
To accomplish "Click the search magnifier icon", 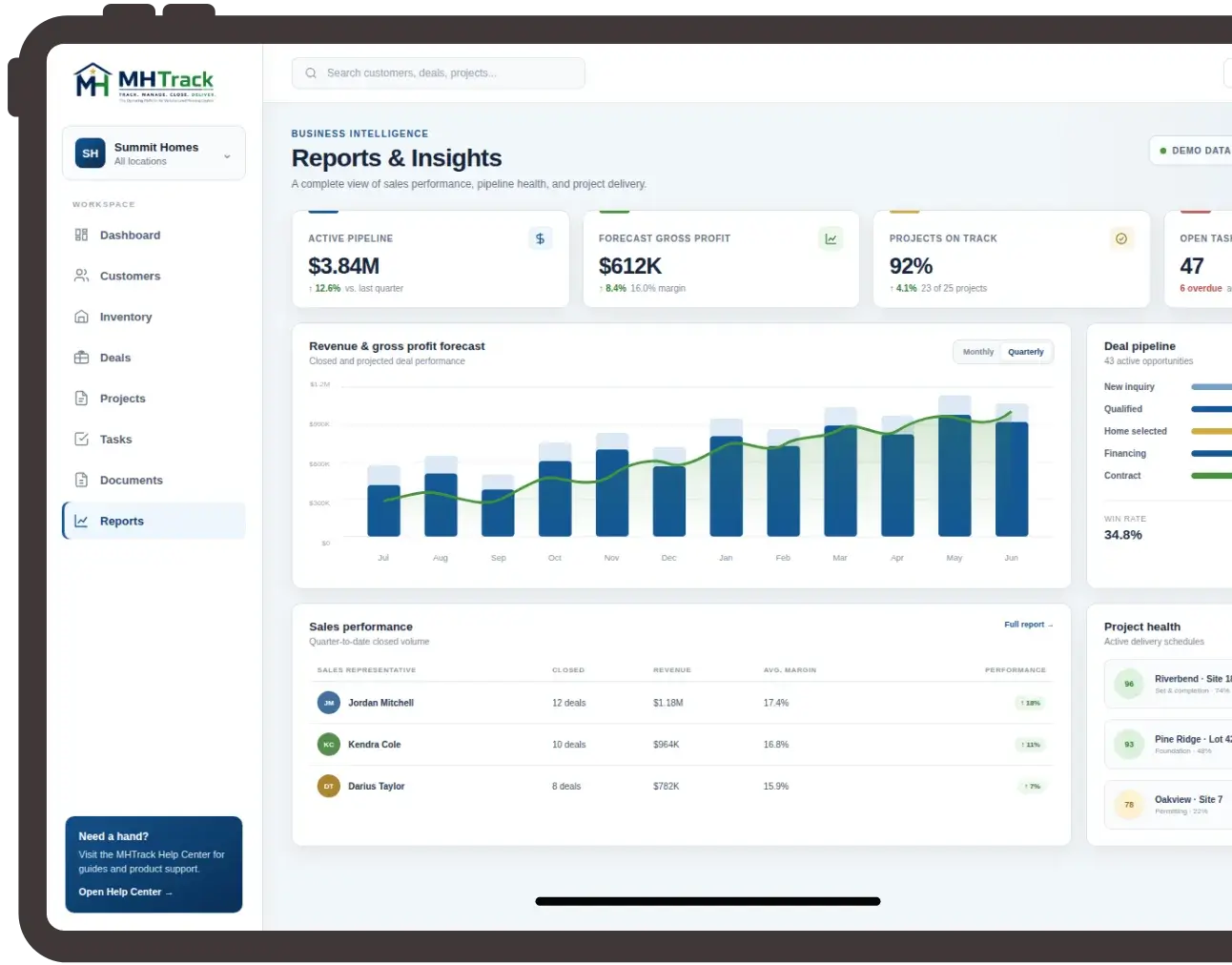I will [x=311, y=73].
